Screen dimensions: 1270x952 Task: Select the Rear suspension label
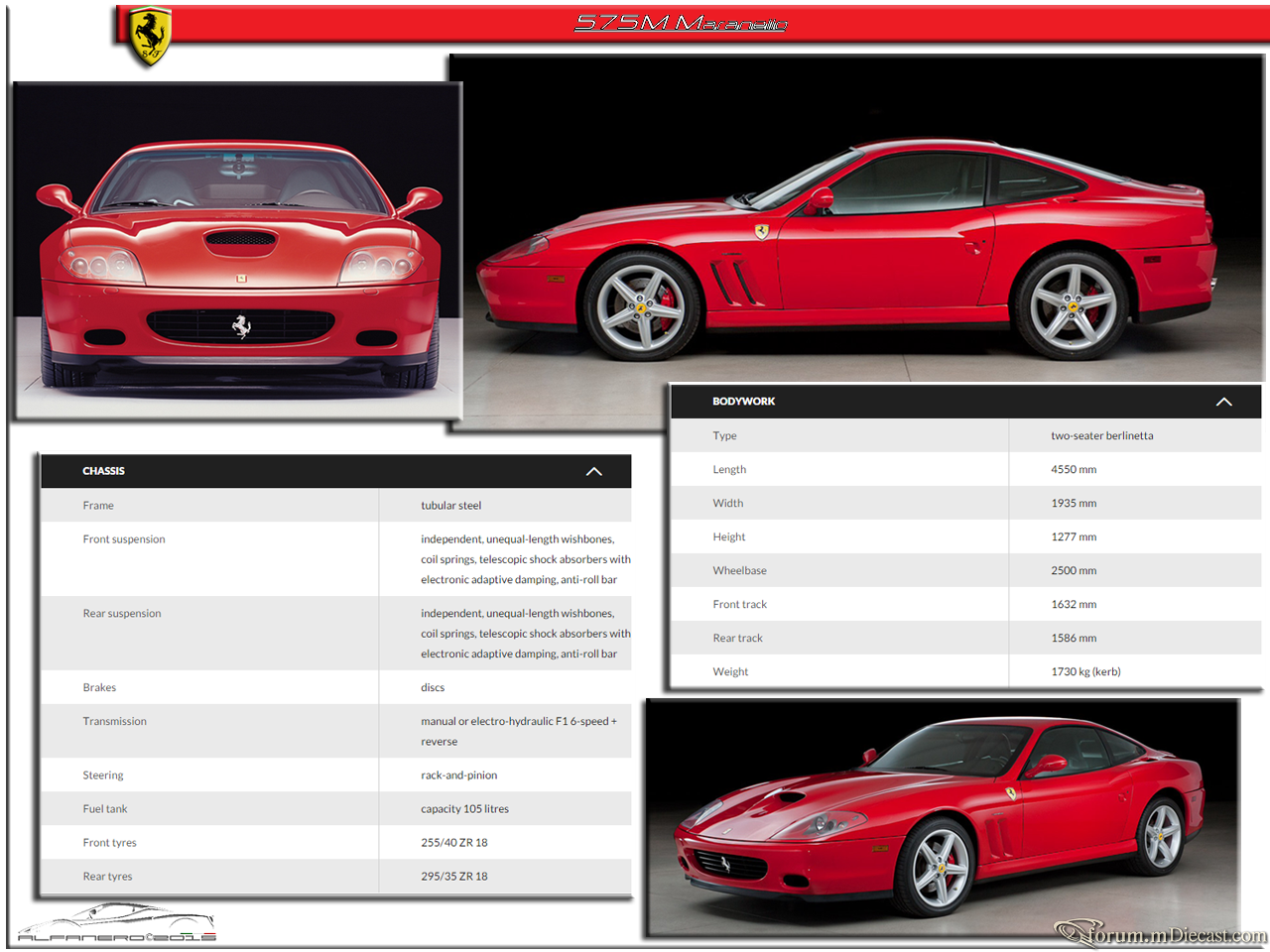pos(122,614)
